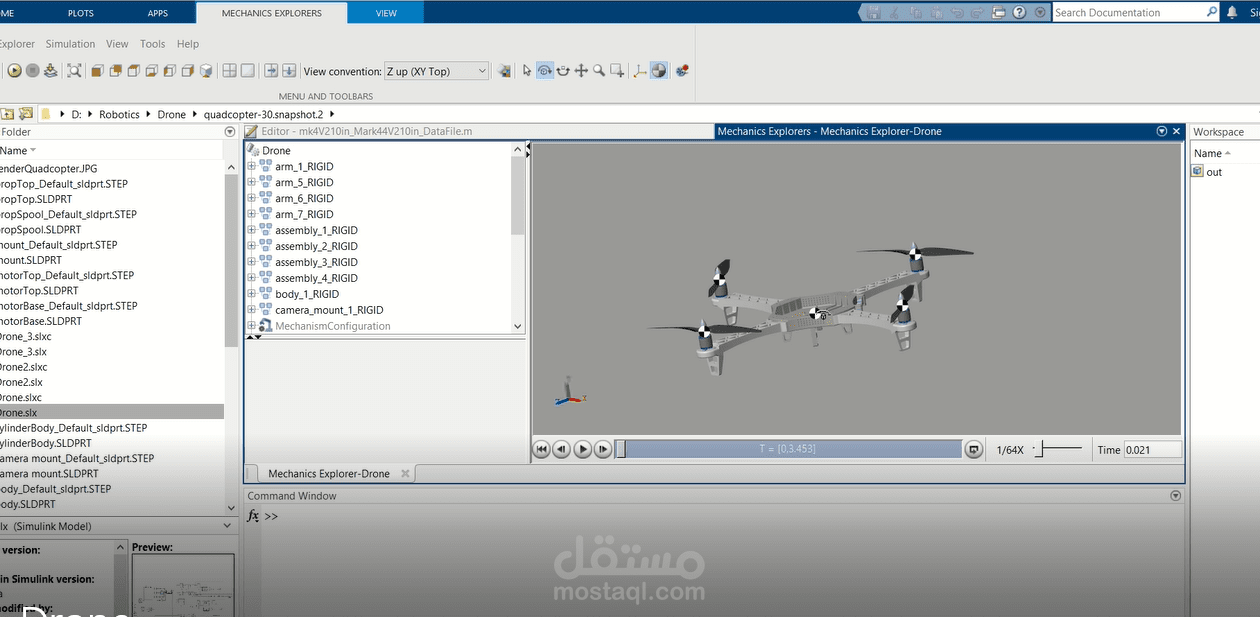Screen dimensions: 1260x617
Task: Click the Time value input field
Action: point(1153,450)
